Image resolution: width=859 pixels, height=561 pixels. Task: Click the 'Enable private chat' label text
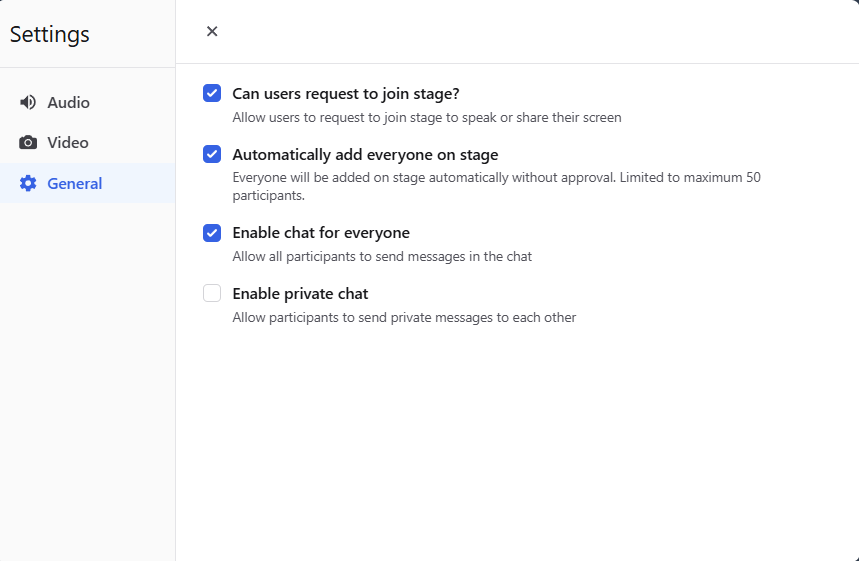(300, 294)
